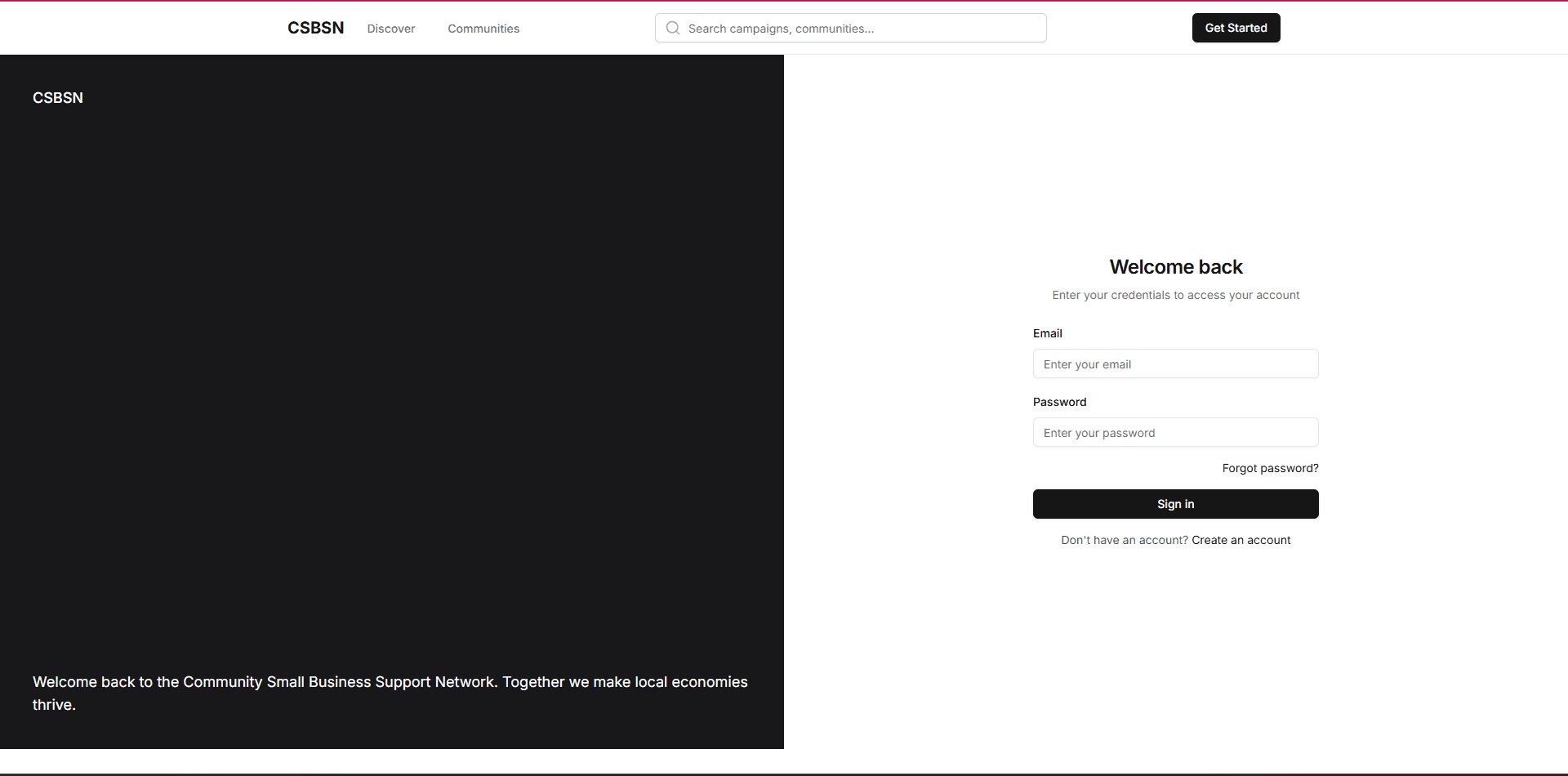Click the Sign in button
Screen dimensions: 1568x776
point(1176,504)
